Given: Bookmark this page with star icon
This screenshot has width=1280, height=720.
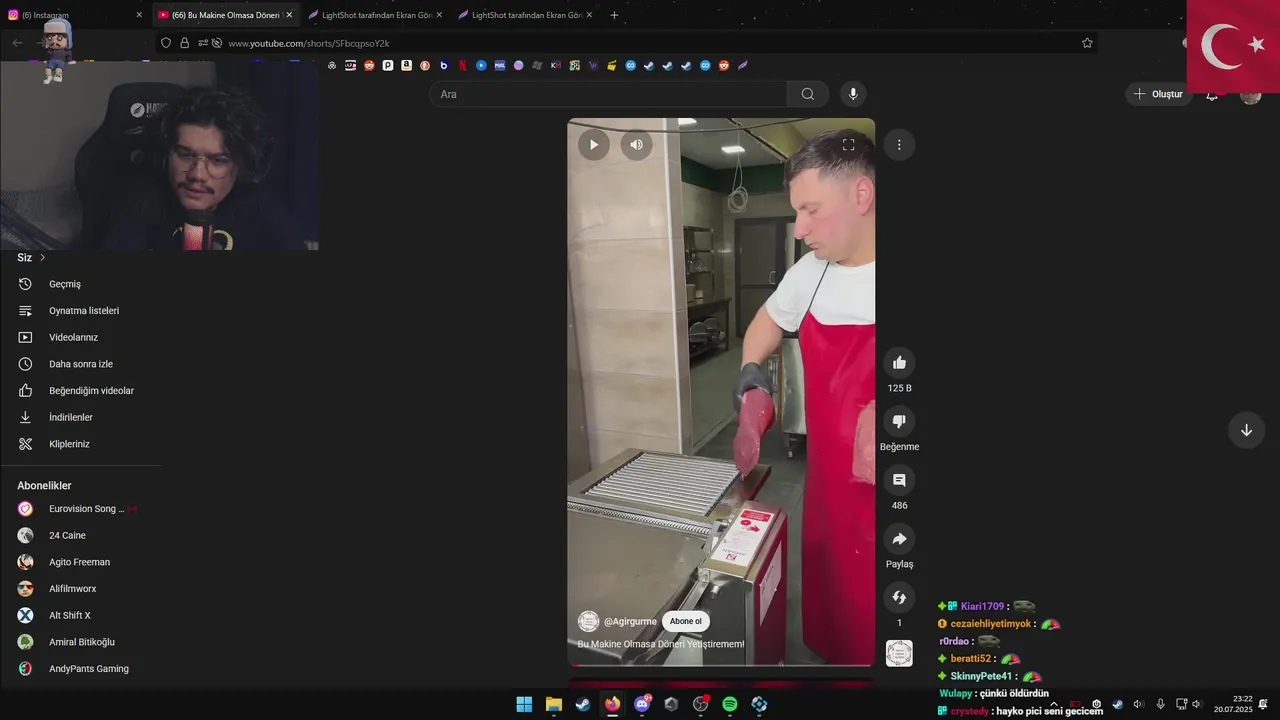Looking at the screenshot, I should click(x=1087, y=43).
